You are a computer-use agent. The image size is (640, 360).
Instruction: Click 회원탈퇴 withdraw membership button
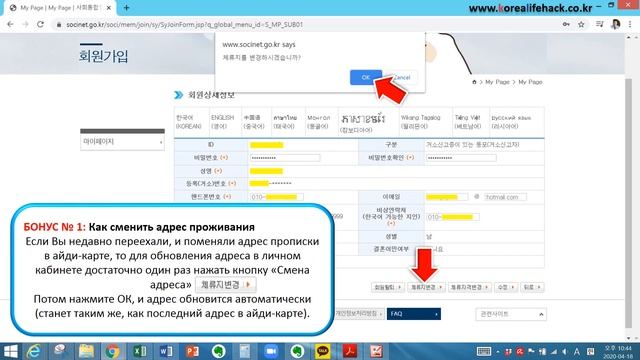click(388, 287)
